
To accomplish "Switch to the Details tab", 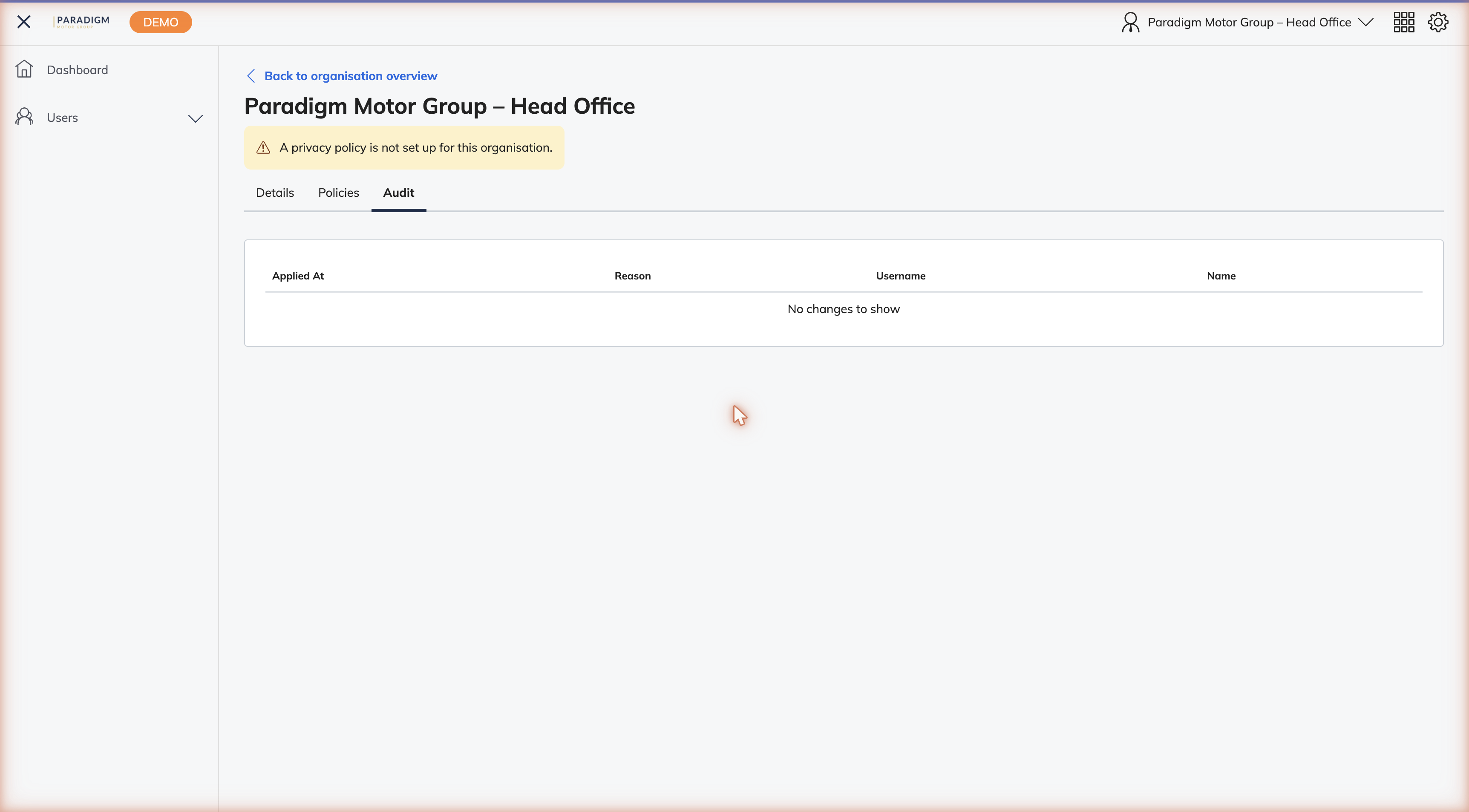I will click(275, 193).
